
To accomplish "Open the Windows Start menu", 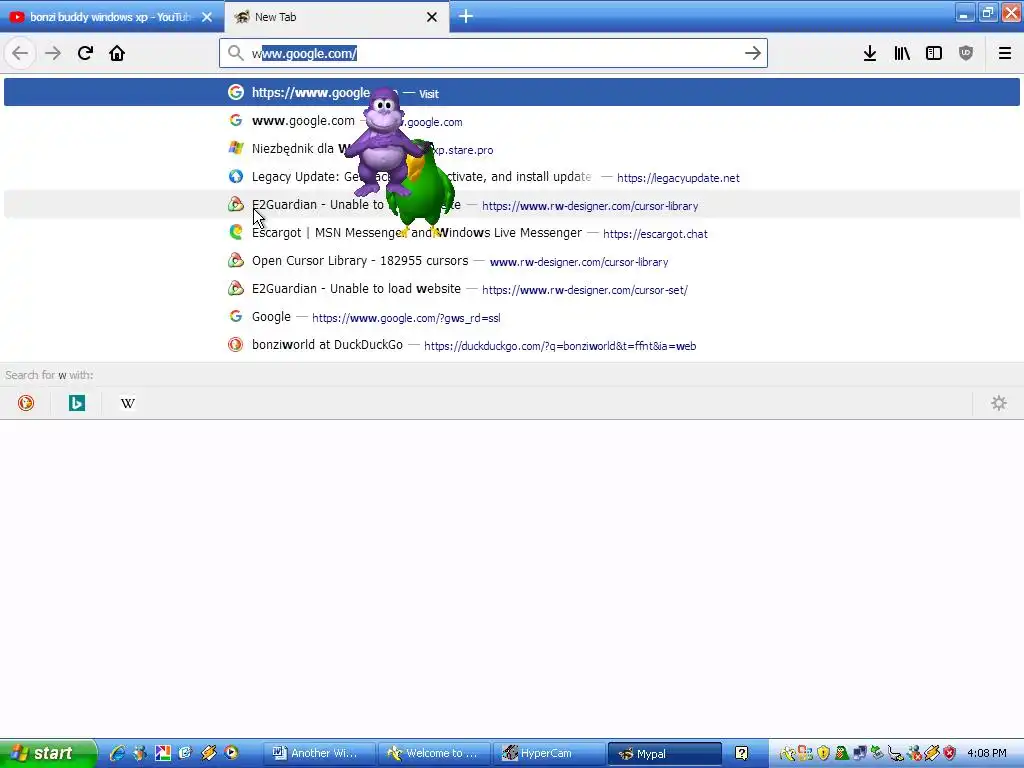I will coord(48,753).
